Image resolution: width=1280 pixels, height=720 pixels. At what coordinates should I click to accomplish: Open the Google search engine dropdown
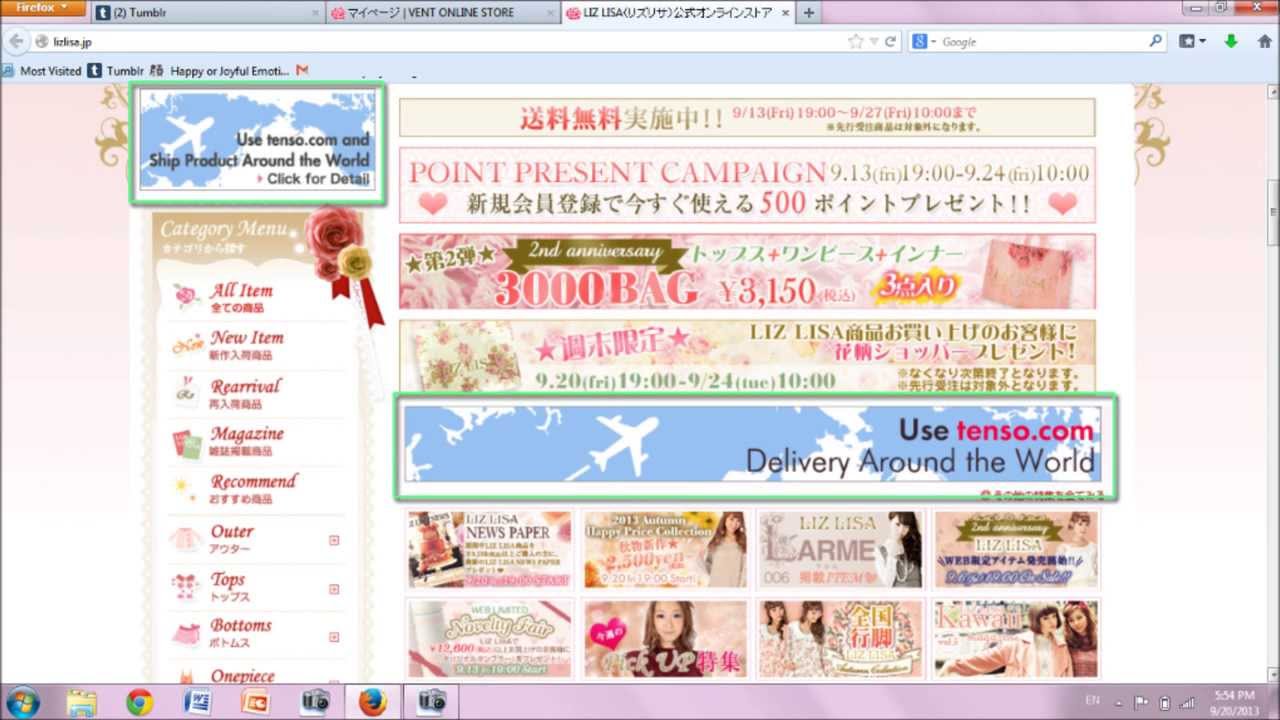tap(924, 42)
